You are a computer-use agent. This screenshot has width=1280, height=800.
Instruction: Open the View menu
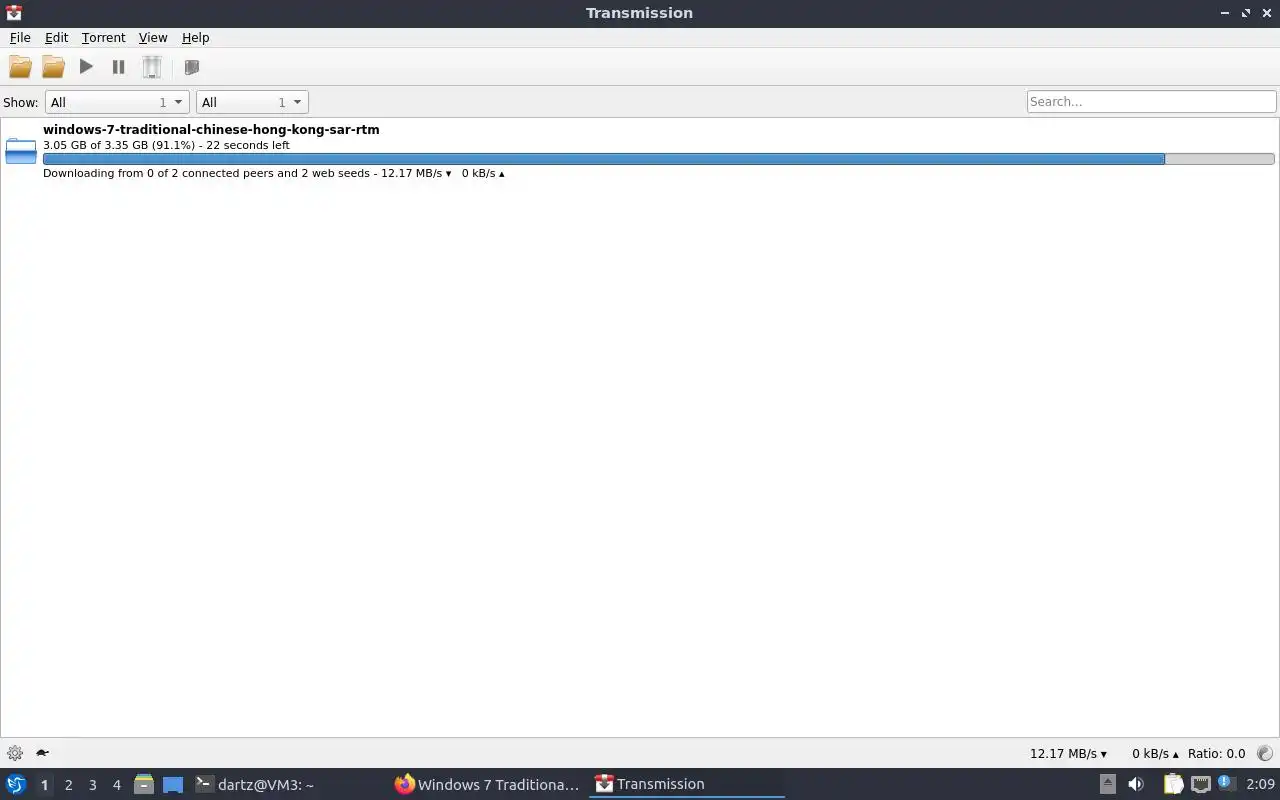coord(152,37)
